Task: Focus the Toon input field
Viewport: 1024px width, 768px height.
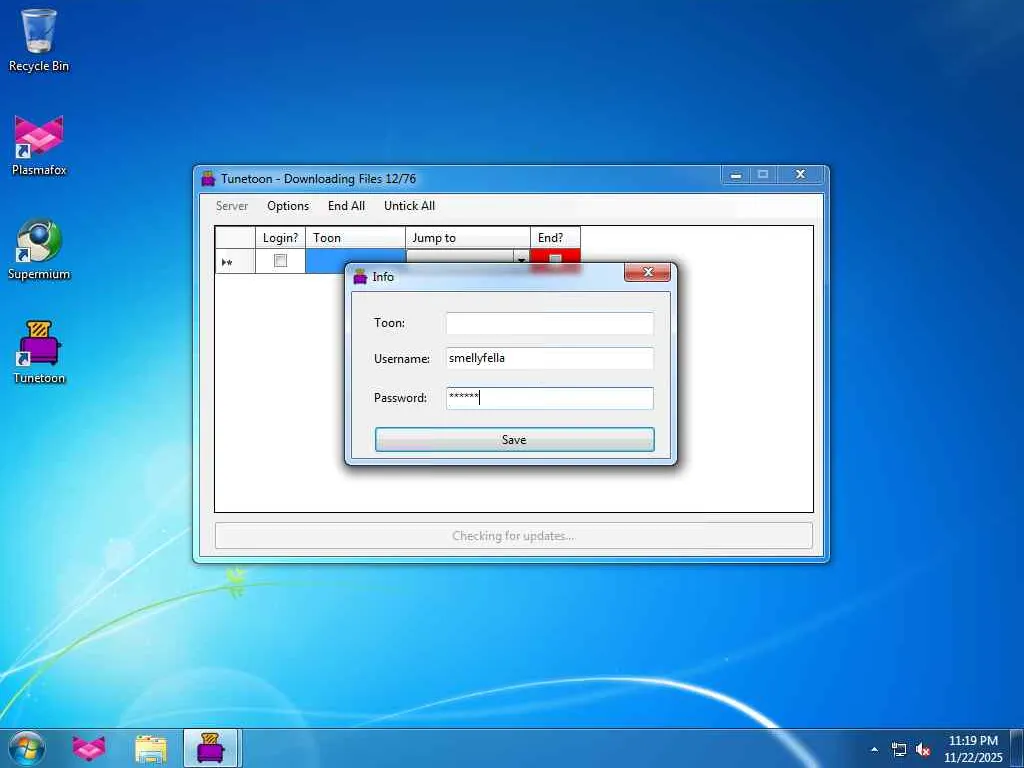Action: pos(549,323)
